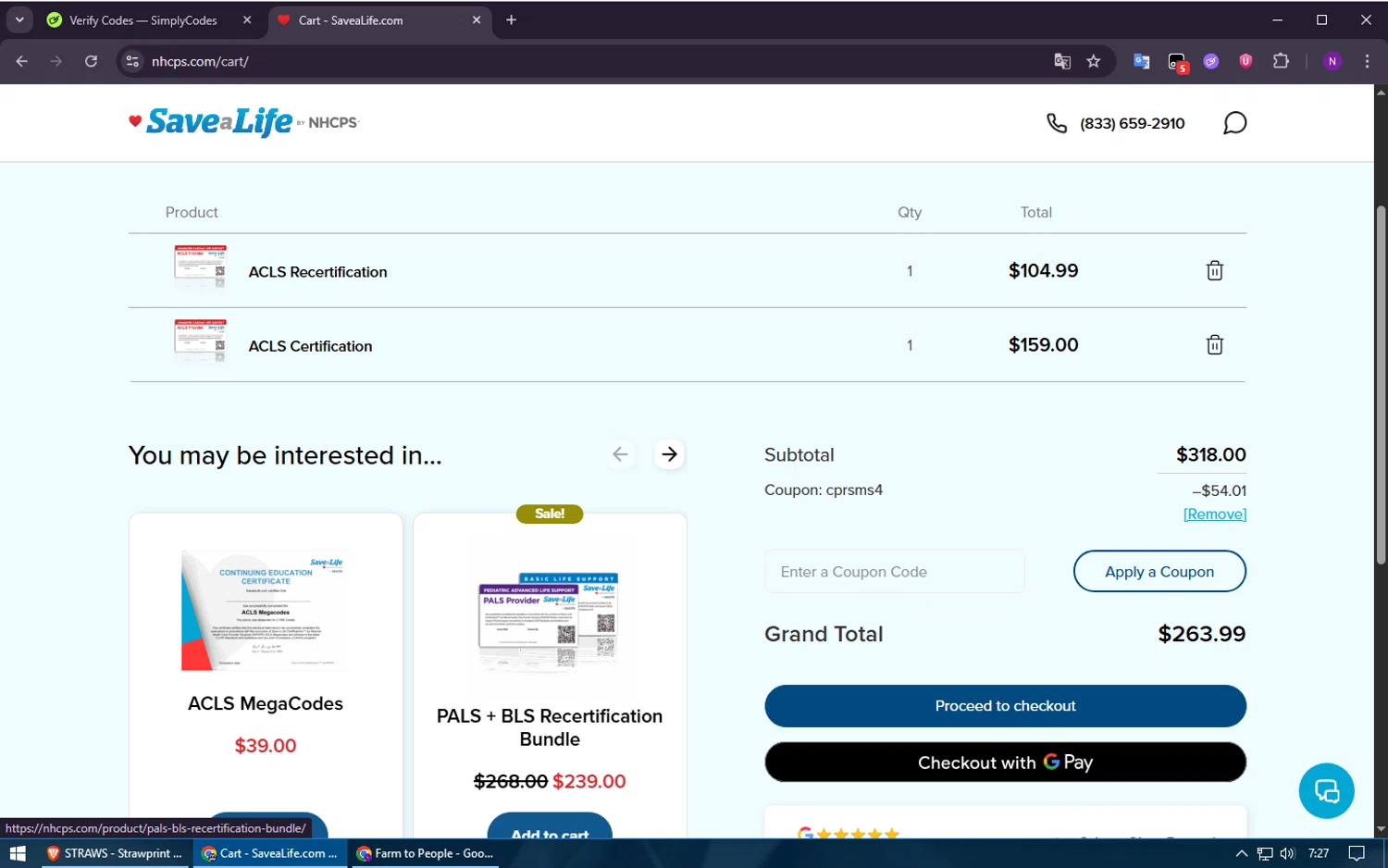Close the Cart SaveaLife.com tab
This screenshot has width=1388, height=868.
[x=477, y=19]
